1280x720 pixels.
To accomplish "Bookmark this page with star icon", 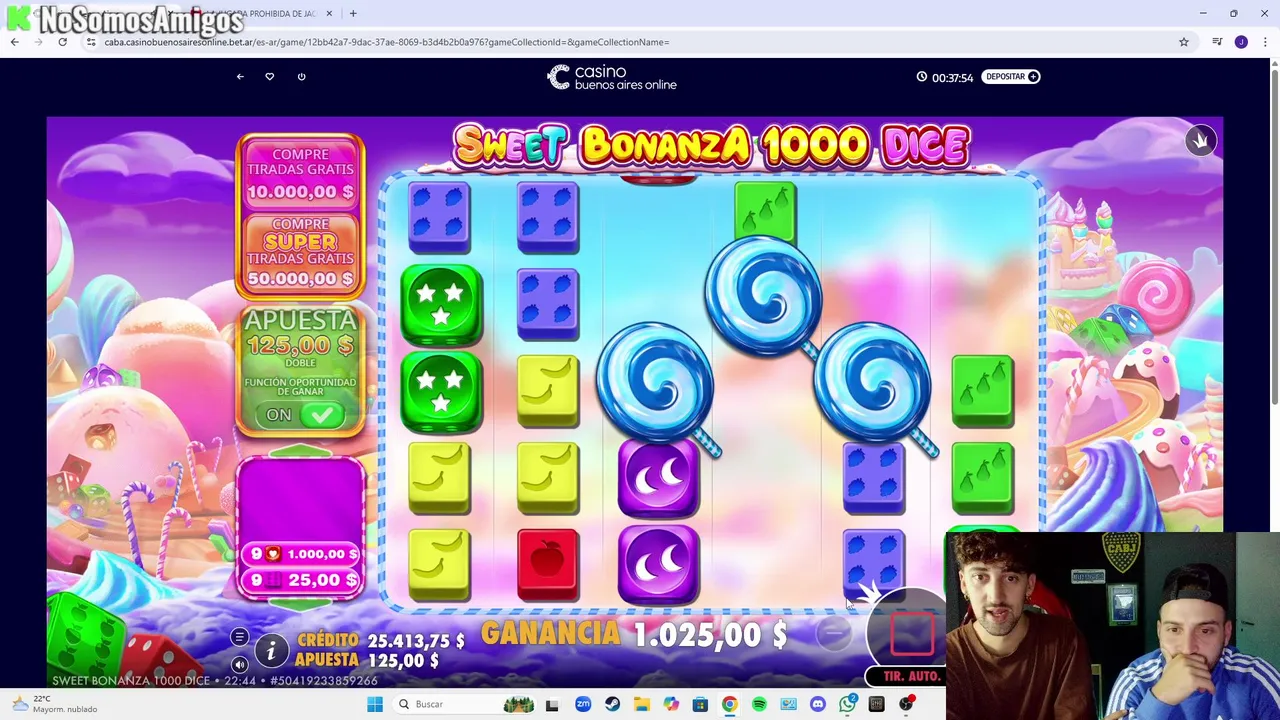I will 1184,42.
